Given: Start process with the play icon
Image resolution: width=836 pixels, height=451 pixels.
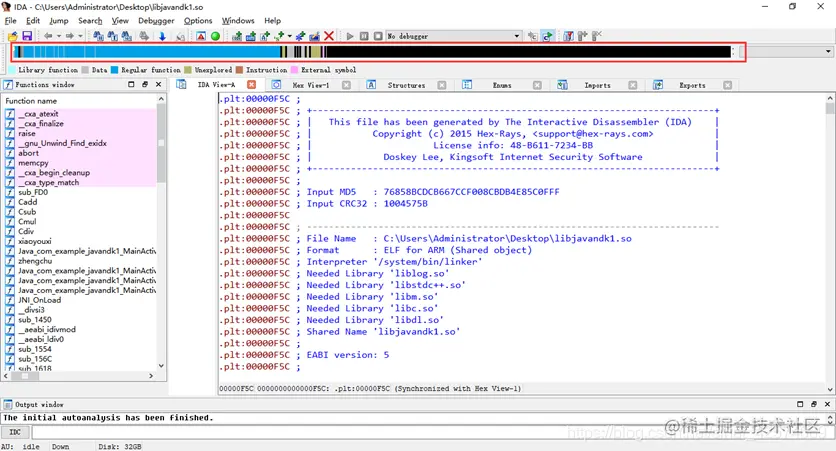Looking at the screenshot, I should tap(350, 36).
